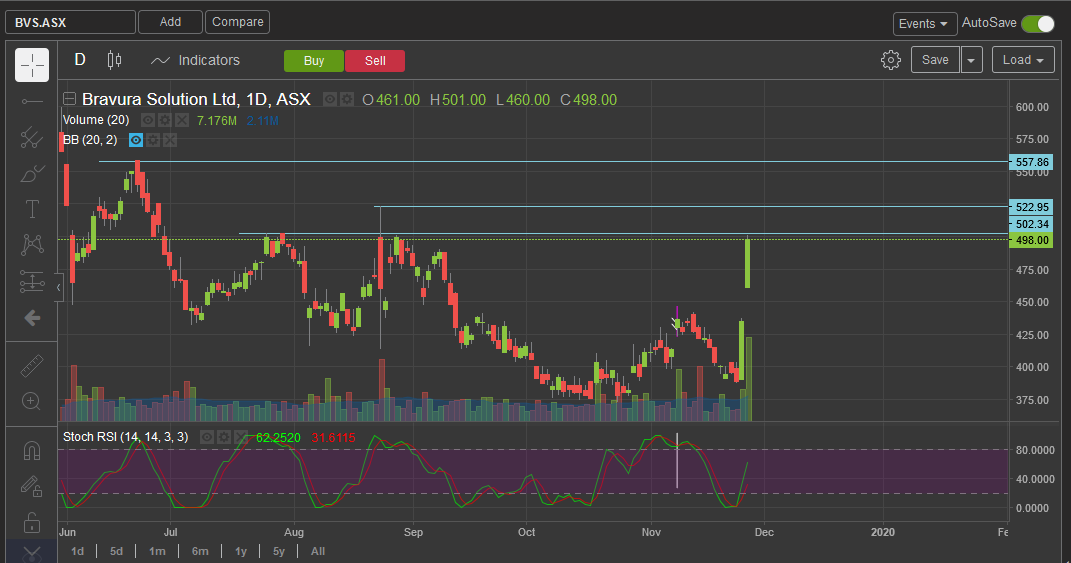Click the BVS.ASX symbol input field
Image resolution: width=1071 pixels, height=563 pixels.
click(70, 23)
